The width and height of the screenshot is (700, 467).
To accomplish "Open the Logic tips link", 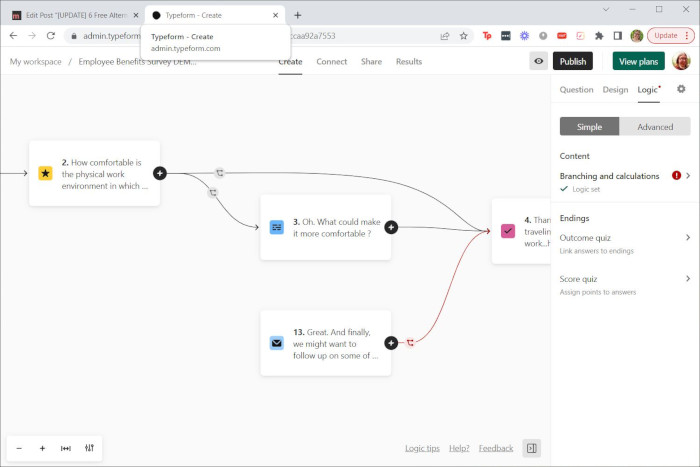I will (422, 448).
